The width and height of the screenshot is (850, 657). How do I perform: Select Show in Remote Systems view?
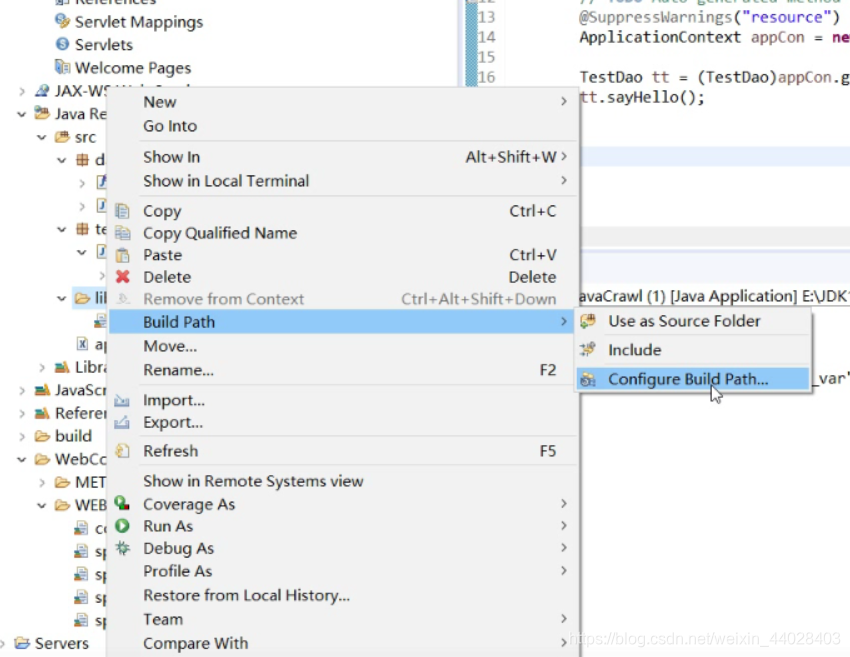(343, 481)
